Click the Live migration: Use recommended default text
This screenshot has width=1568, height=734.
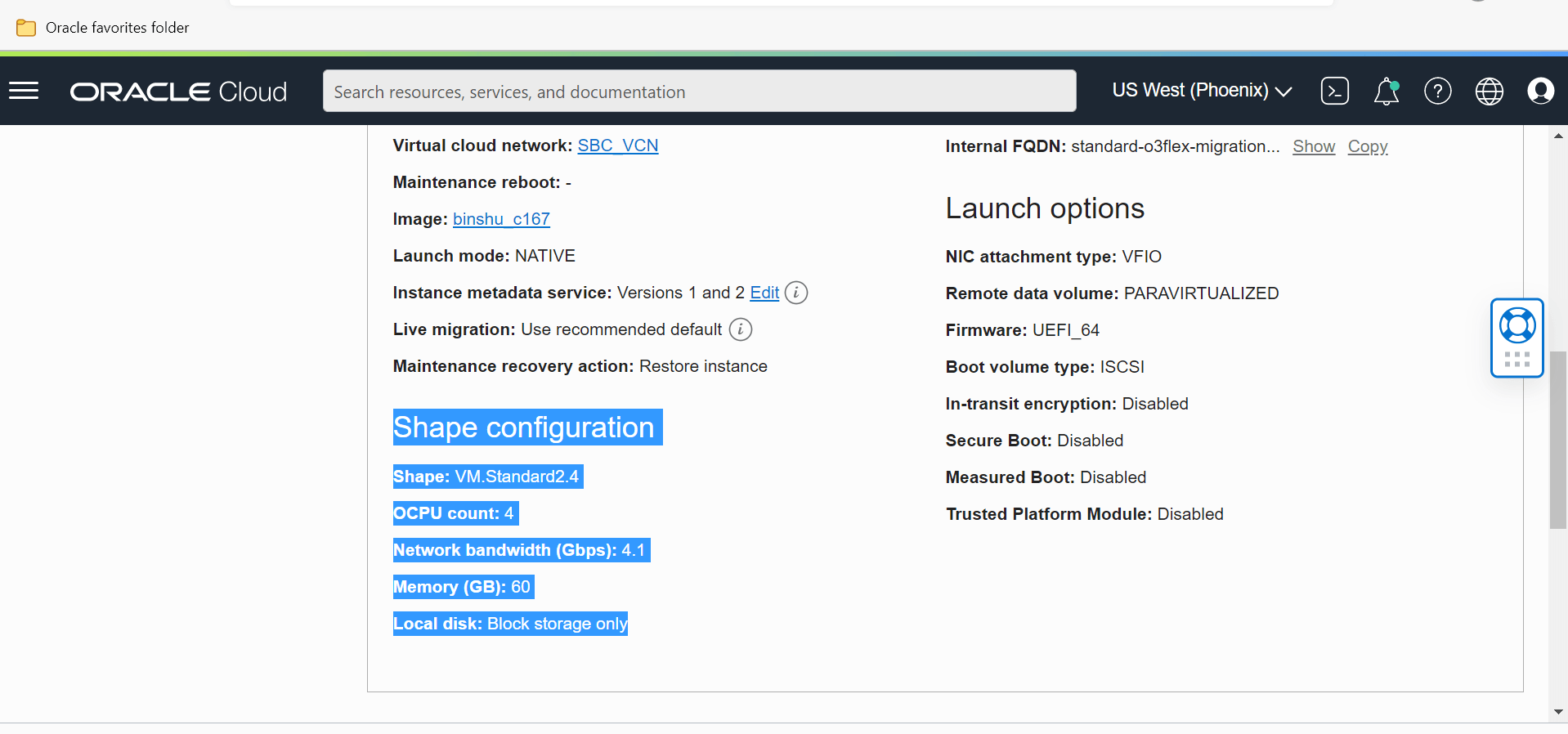click(558, 329)
